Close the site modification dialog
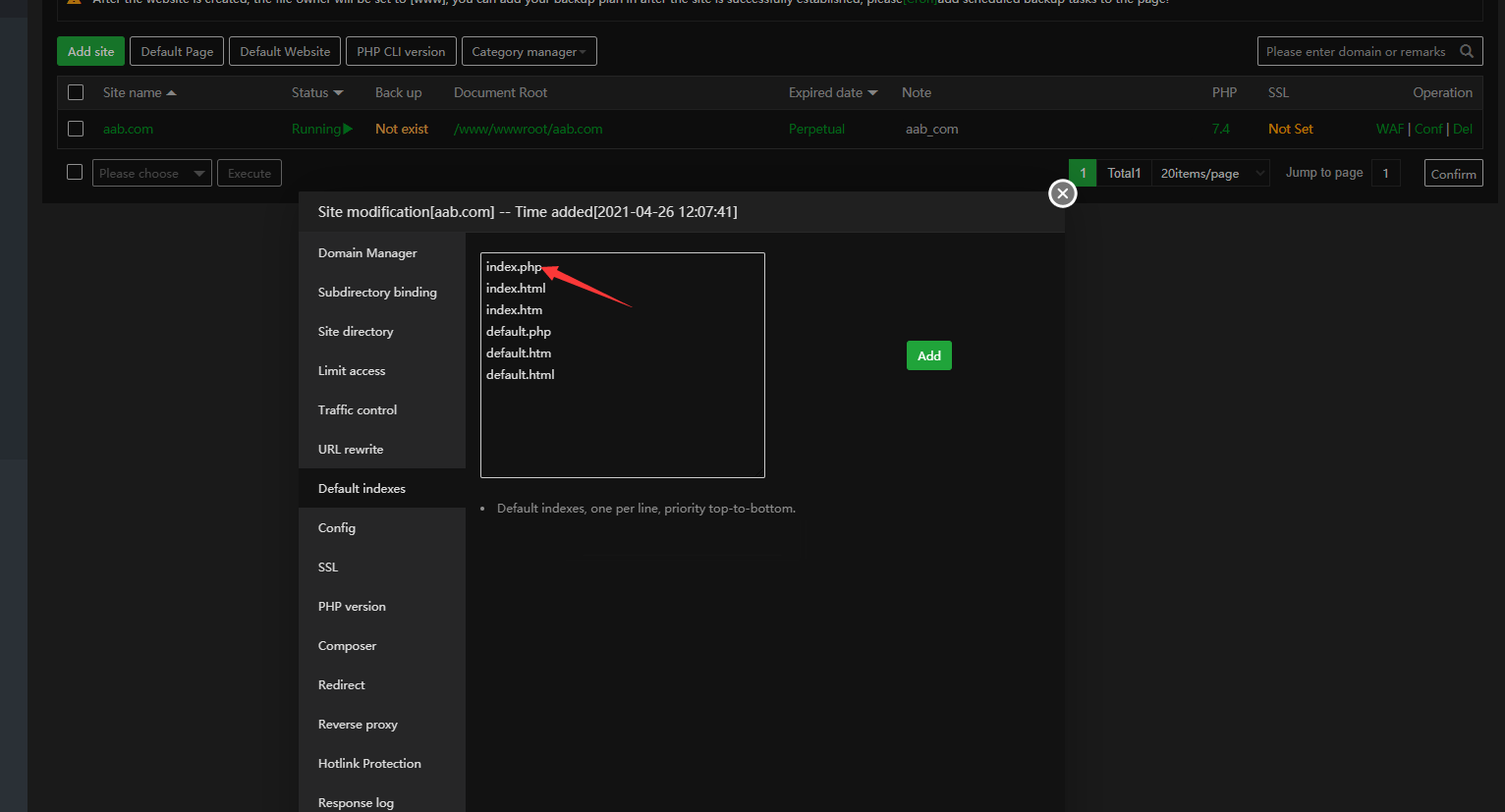The image size is (1505, 812). point(1062,193)
